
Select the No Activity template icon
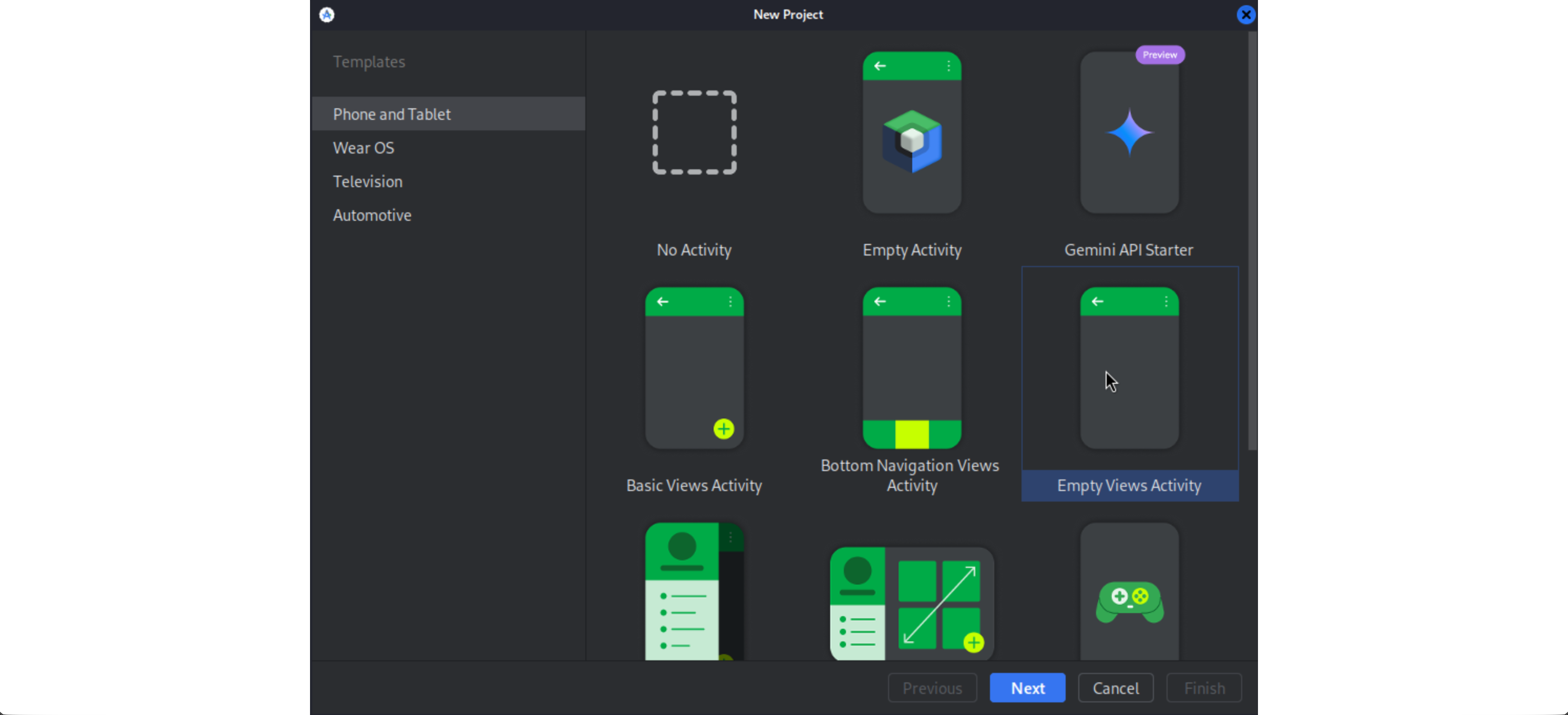click(x=694, y=132)
